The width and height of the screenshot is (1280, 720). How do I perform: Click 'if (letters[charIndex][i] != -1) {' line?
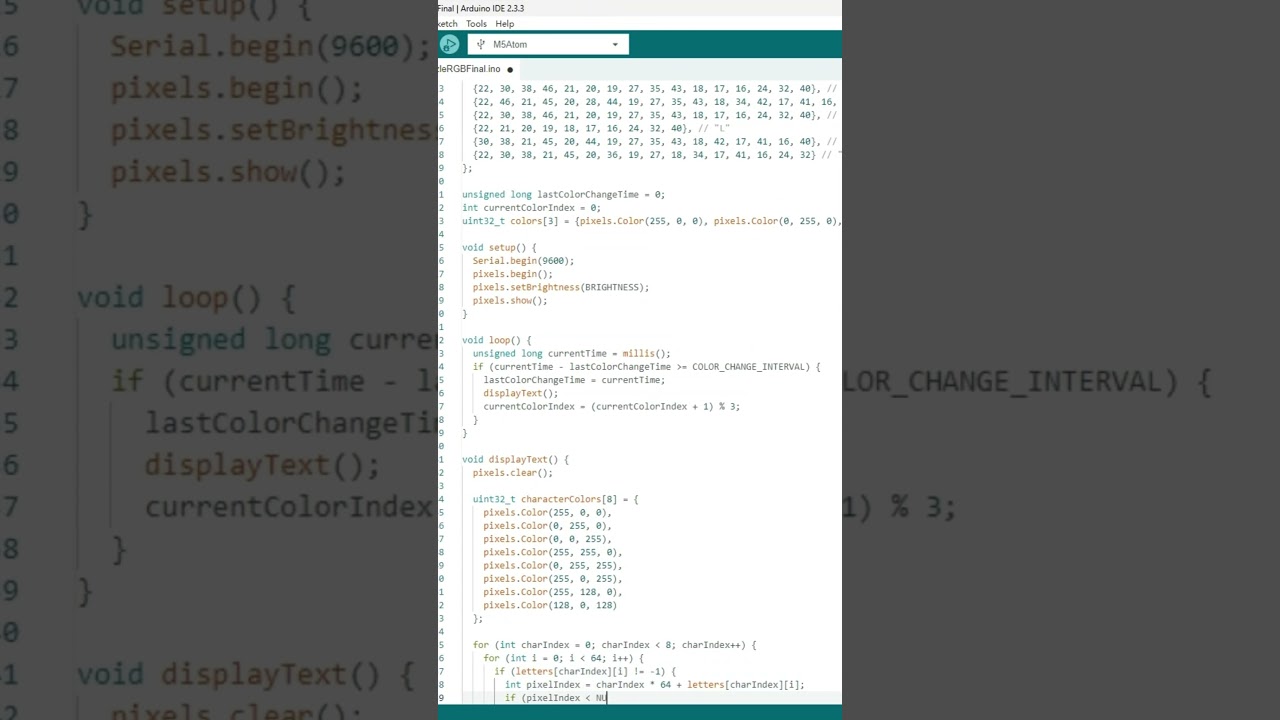(585, 671)
